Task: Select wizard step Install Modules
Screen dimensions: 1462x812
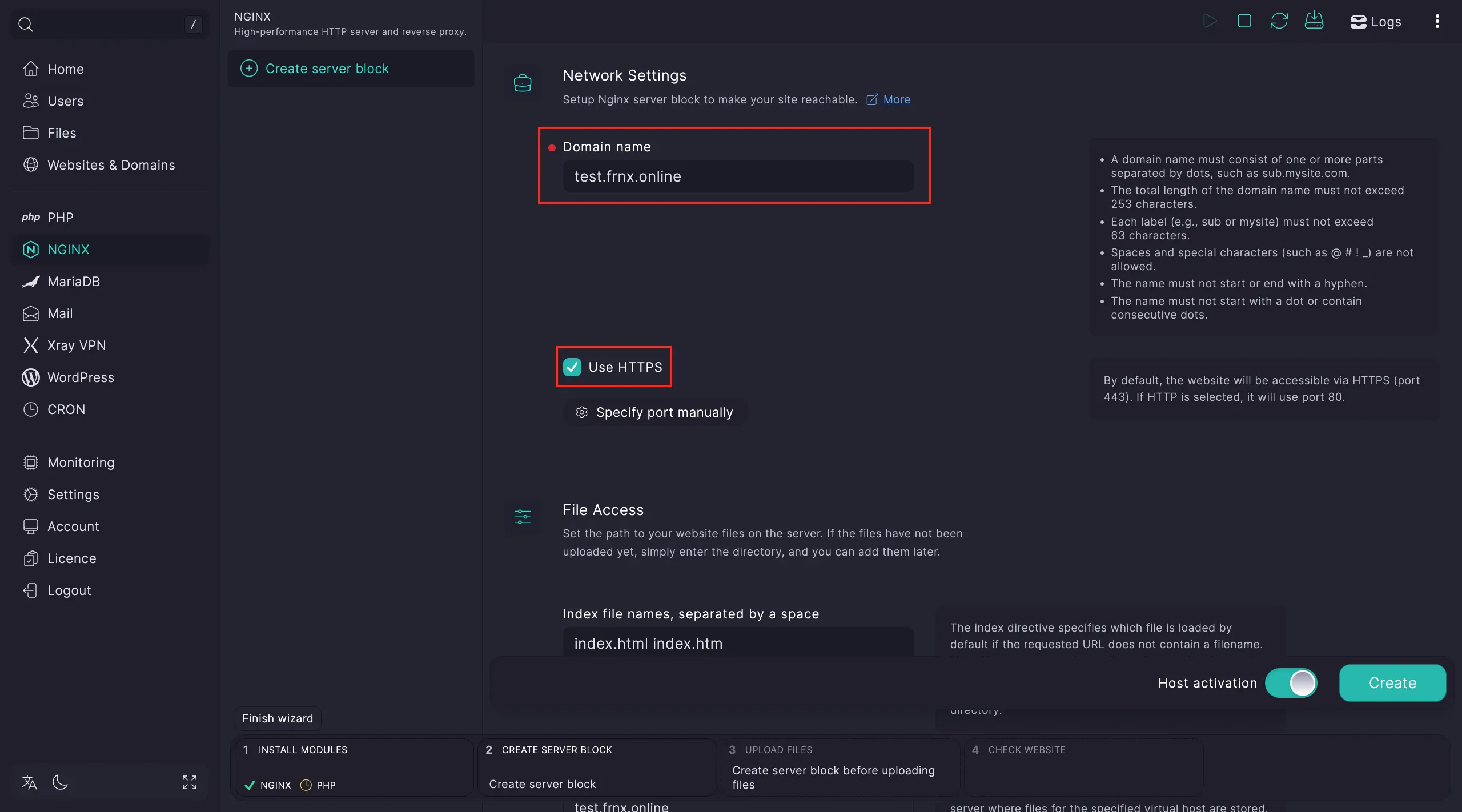Action: pos(354,767)
